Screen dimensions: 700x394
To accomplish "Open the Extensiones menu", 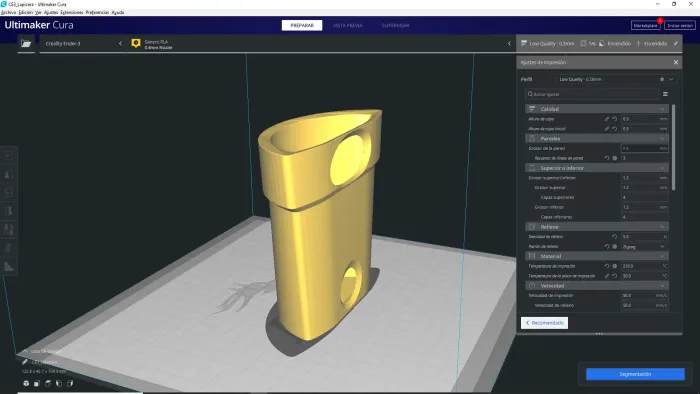I will point(72,12).
